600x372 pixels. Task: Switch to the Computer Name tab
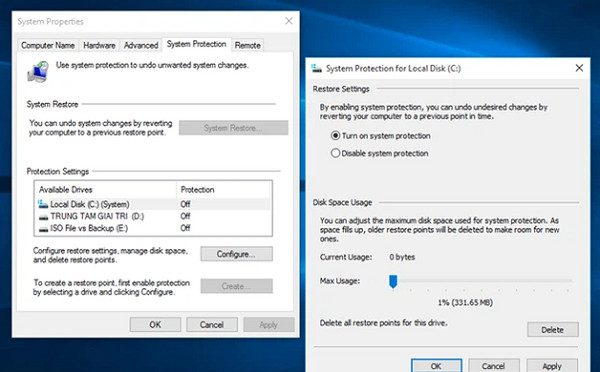tap(48, 45)
